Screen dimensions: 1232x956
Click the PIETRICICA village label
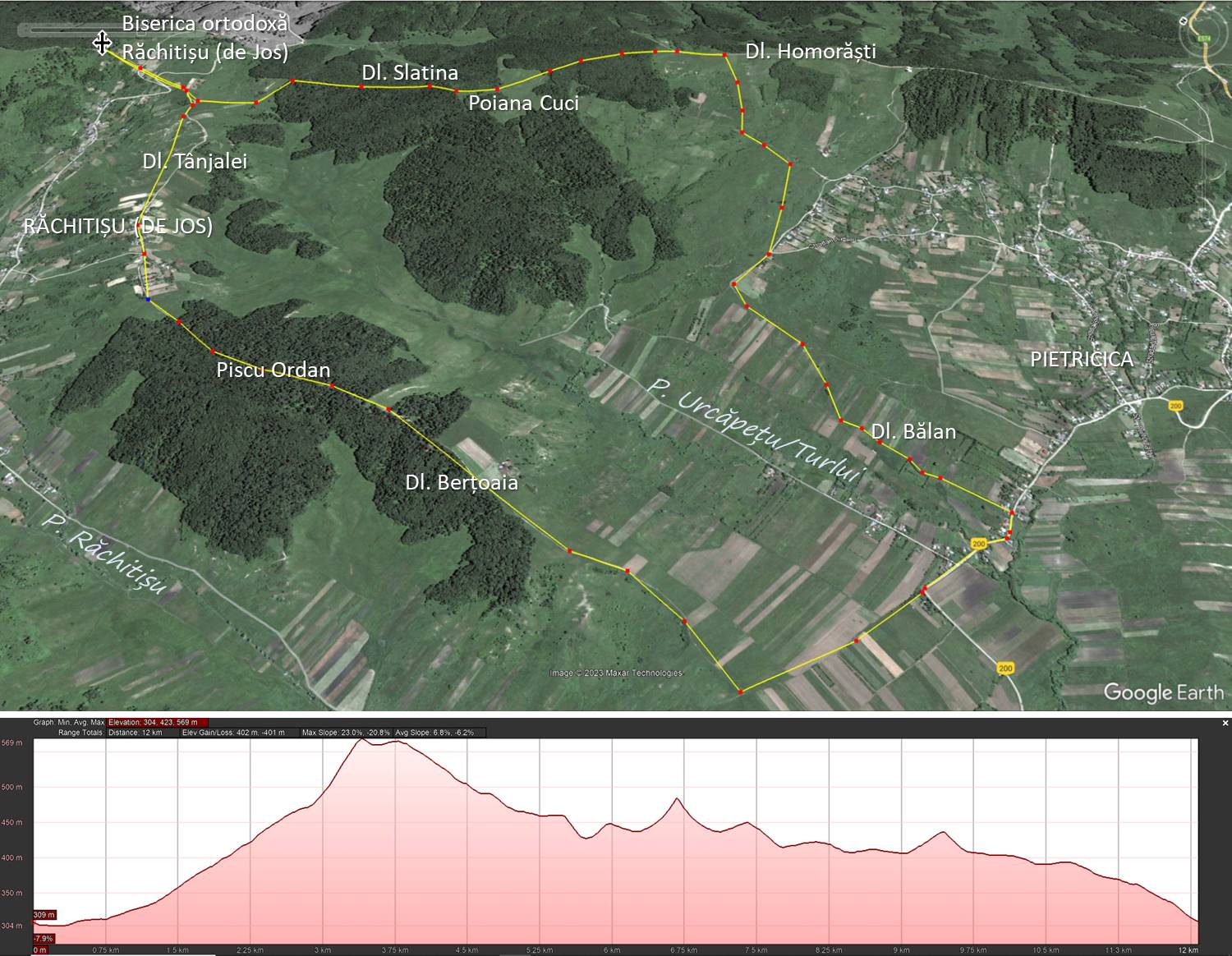tap(1081, 359)
